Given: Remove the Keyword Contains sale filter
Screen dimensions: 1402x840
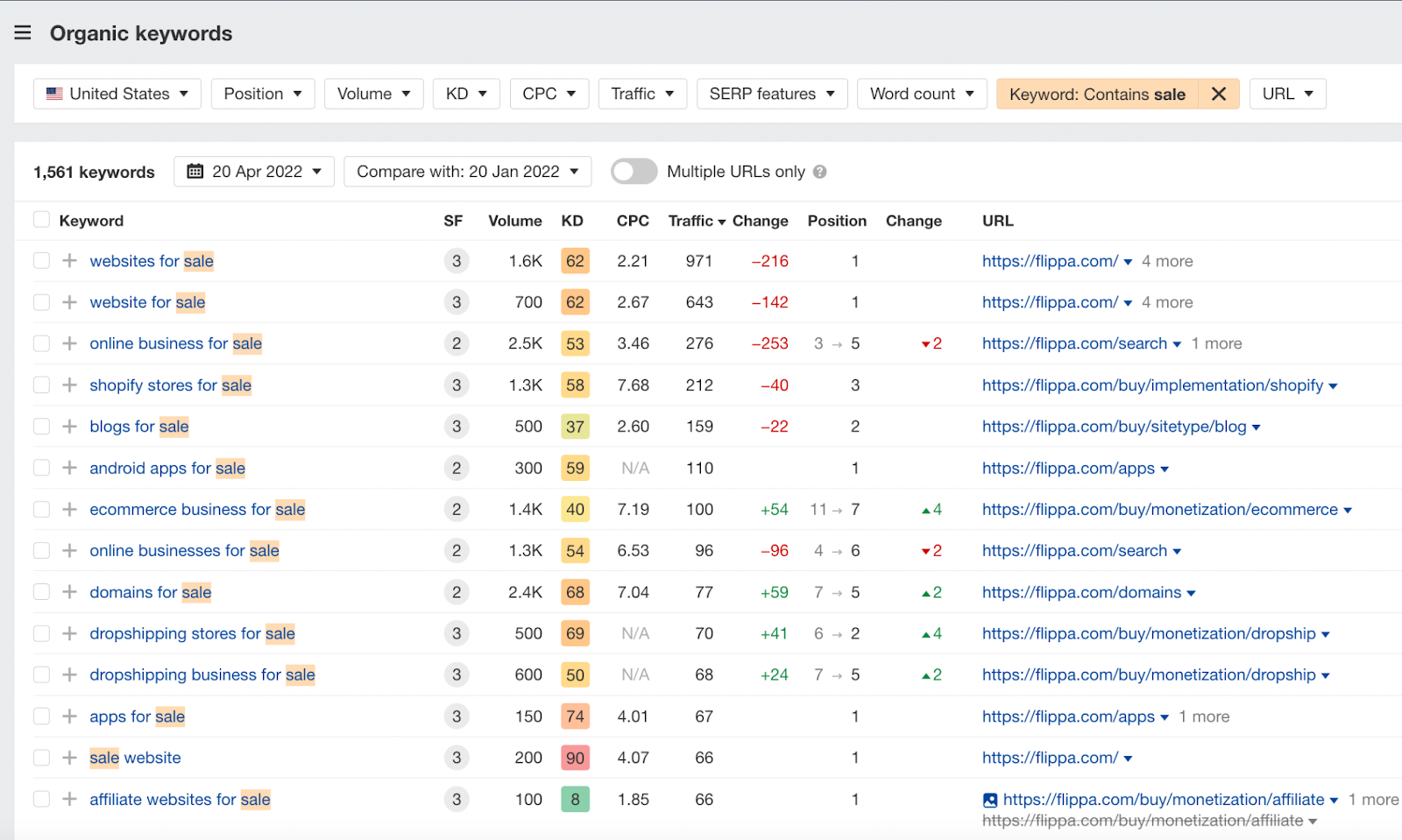Looking at the screenshot, I should pyautogui.click(x=1218, y=94).
